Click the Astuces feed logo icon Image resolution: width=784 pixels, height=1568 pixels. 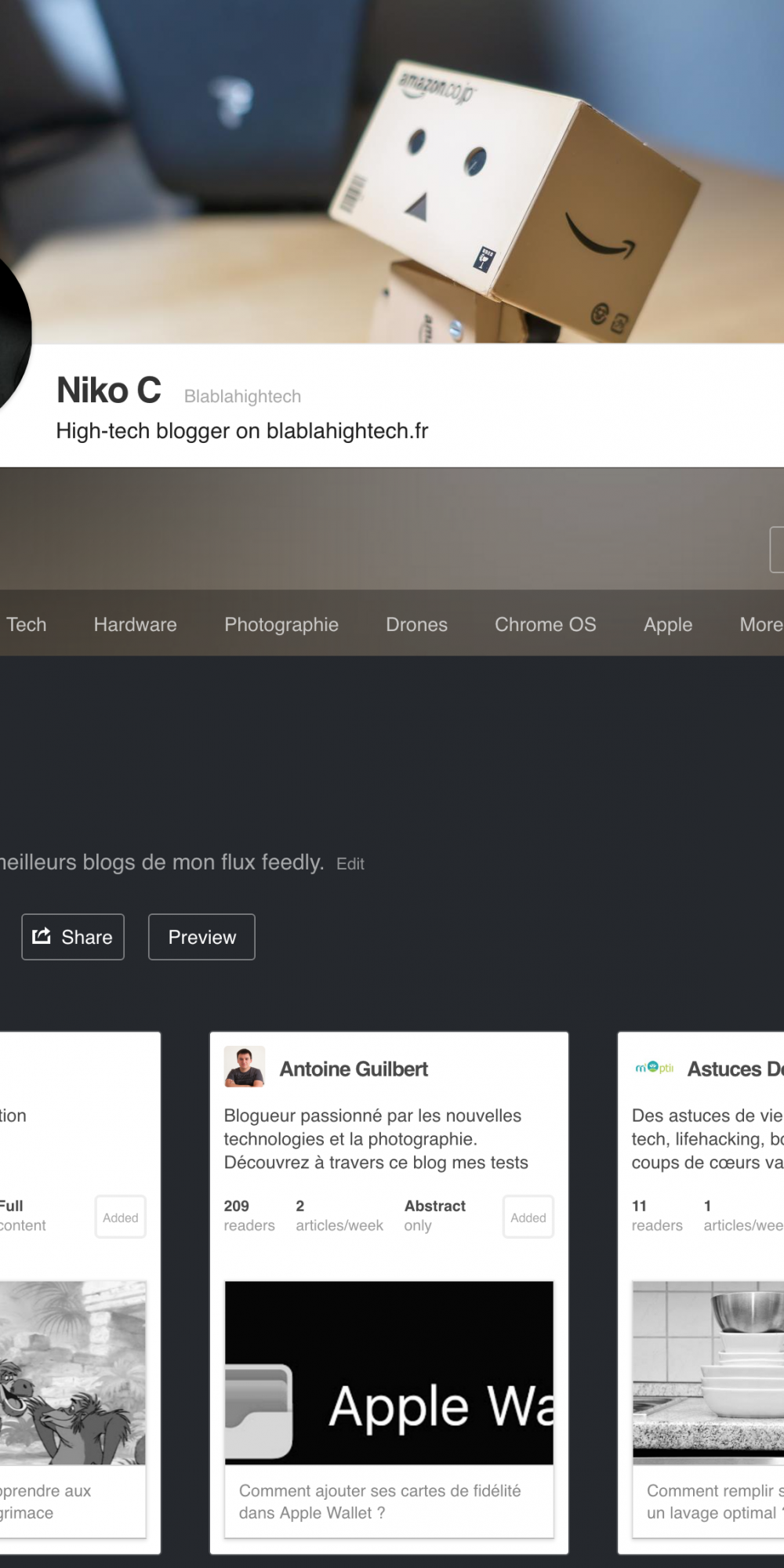click(655, 1068)
